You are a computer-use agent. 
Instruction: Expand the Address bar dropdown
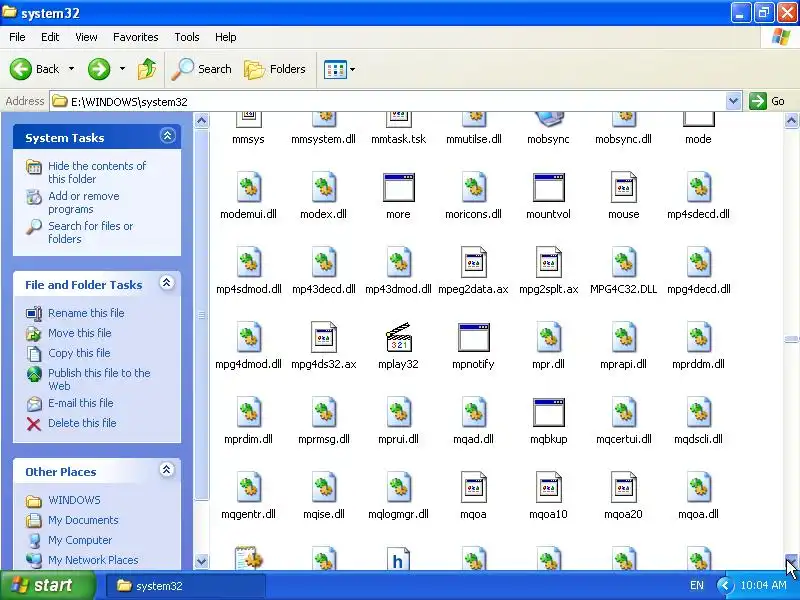[733, 101]
